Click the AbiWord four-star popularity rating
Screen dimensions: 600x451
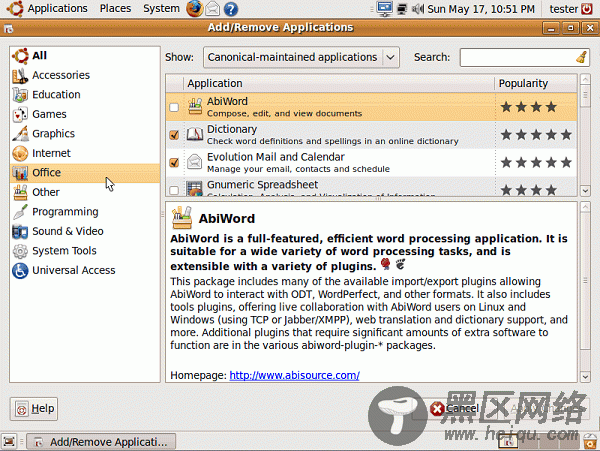point(528,107)
